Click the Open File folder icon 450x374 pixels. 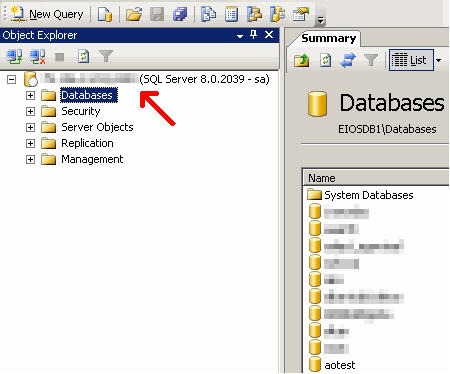point(134,14)
